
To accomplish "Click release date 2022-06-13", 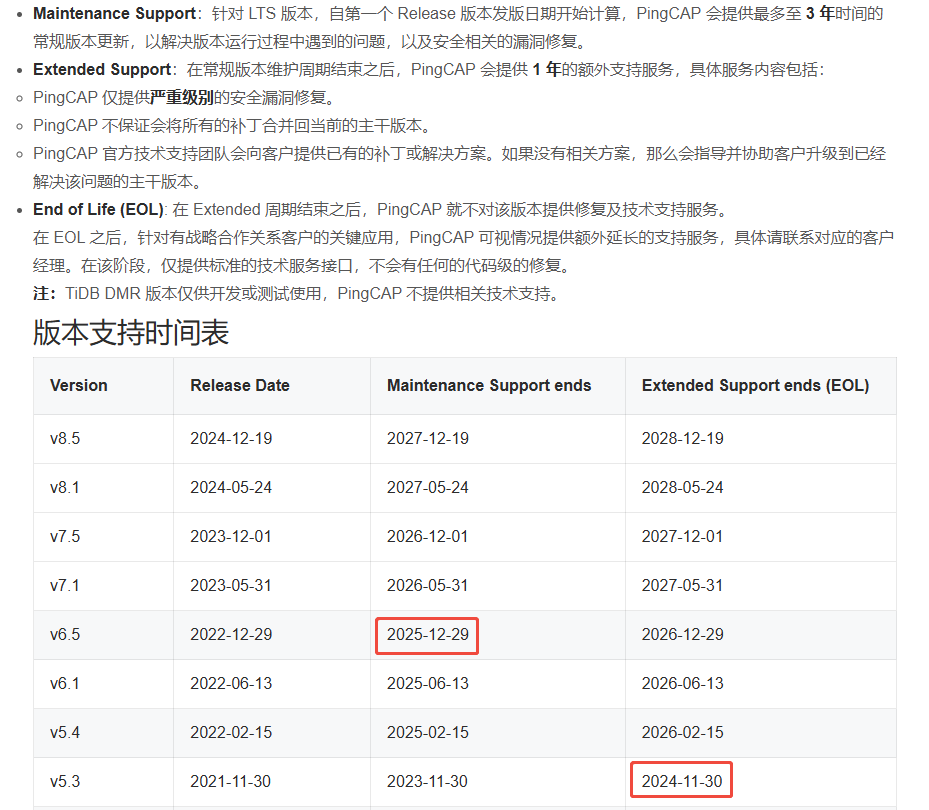I will tap(231, 684).
